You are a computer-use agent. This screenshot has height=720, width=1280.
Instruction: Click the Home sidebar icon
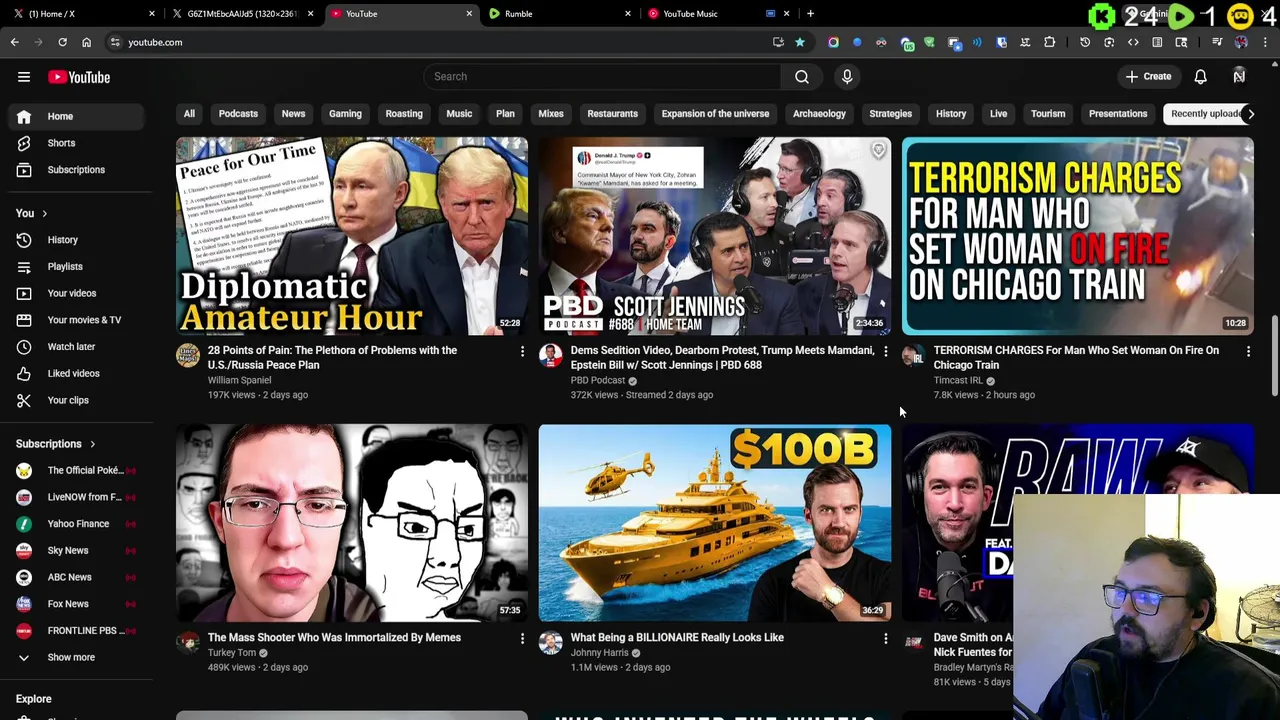click(x=24, y=116)
